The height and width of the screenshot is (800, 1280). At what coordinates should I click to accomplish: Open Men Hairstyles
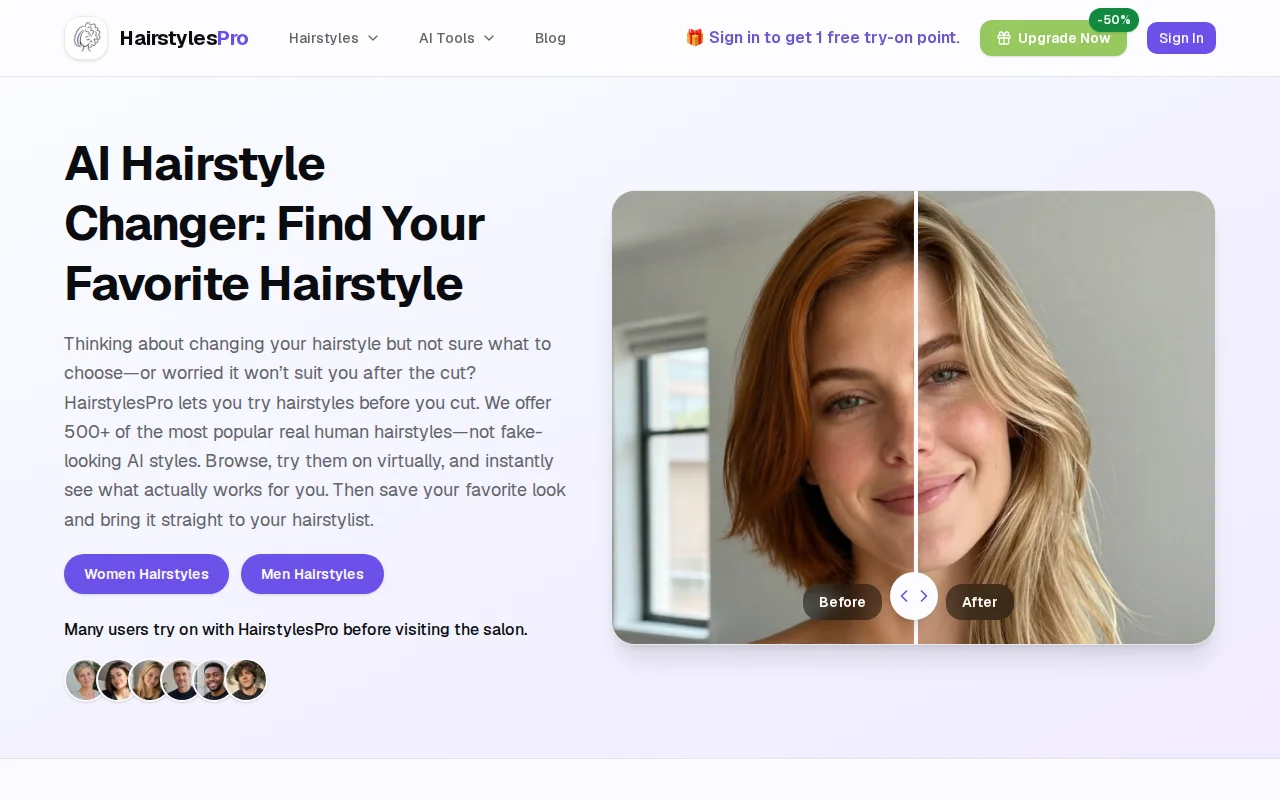(x=312, y=574)
